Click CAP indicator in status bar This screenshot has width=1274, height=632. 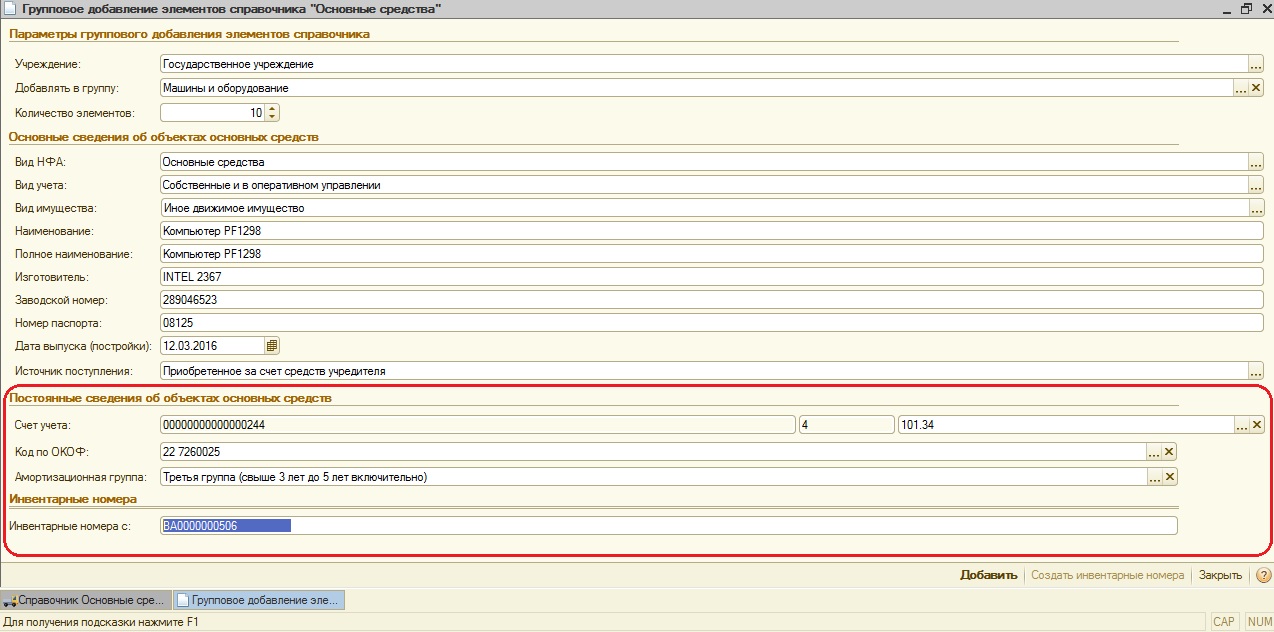1224,622
